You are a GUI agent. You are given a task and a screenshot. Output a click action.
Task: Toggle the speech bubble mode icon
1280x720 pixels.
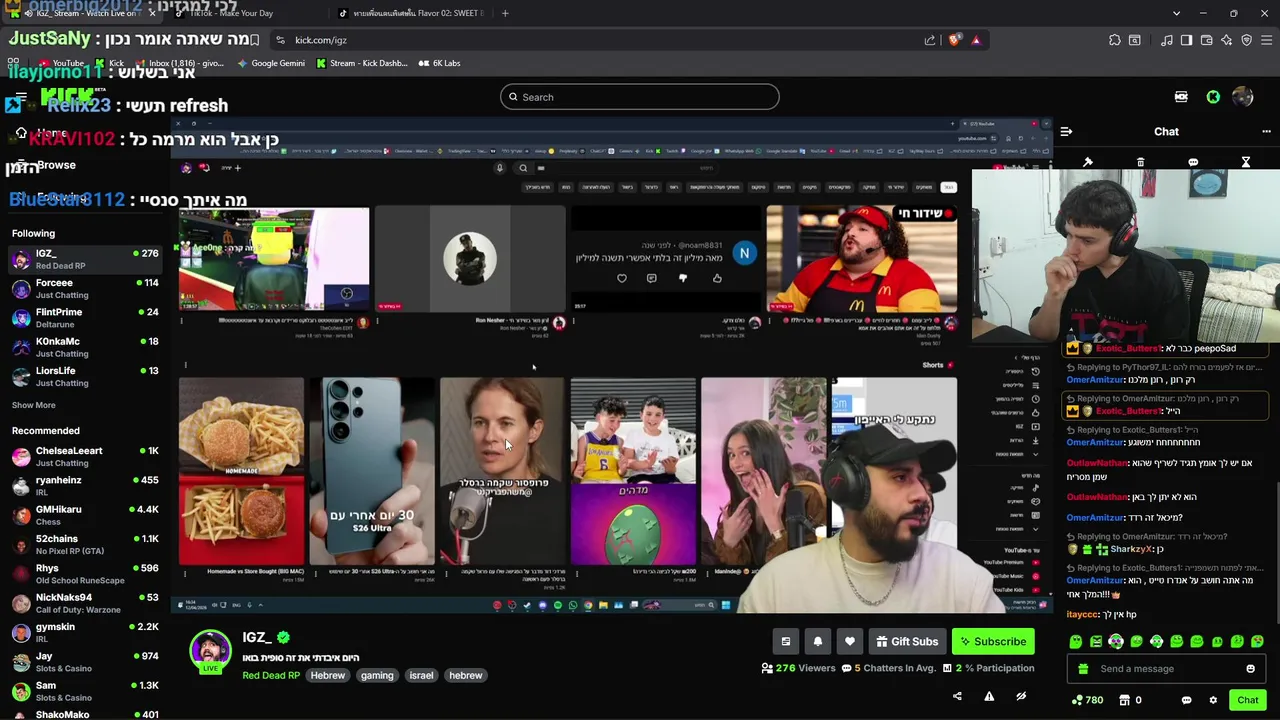(x=1193, y=162)
